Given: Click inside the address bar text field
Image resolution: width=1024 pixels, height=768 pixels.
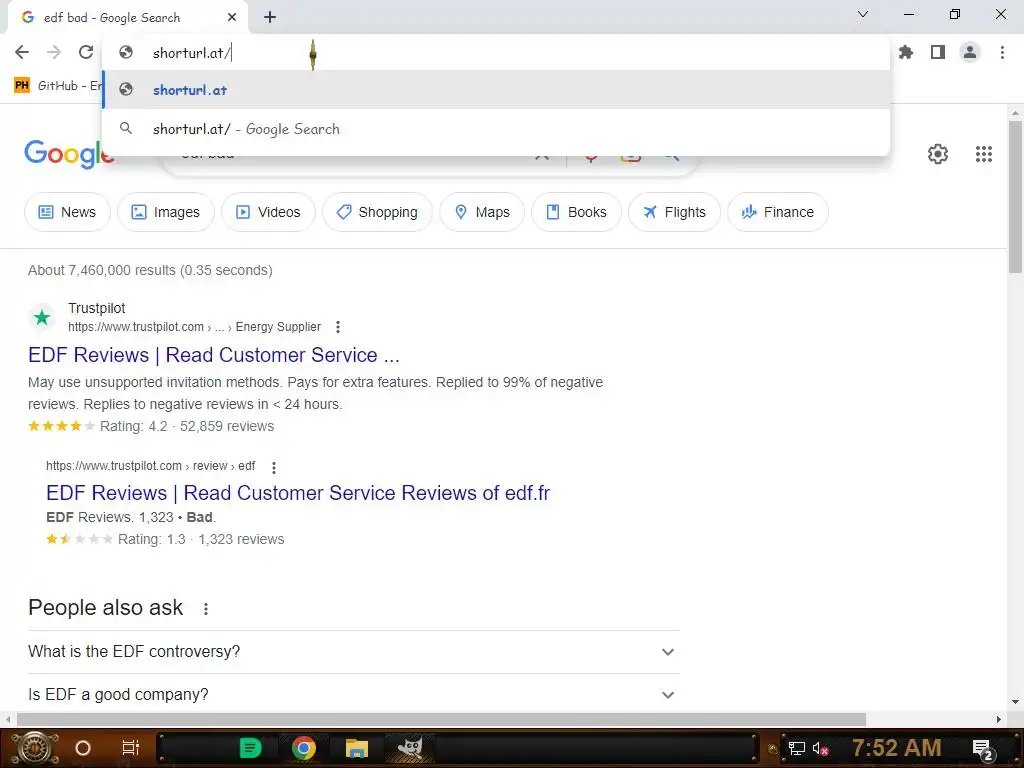Looking at the screenshot, I should click(496, 53).
